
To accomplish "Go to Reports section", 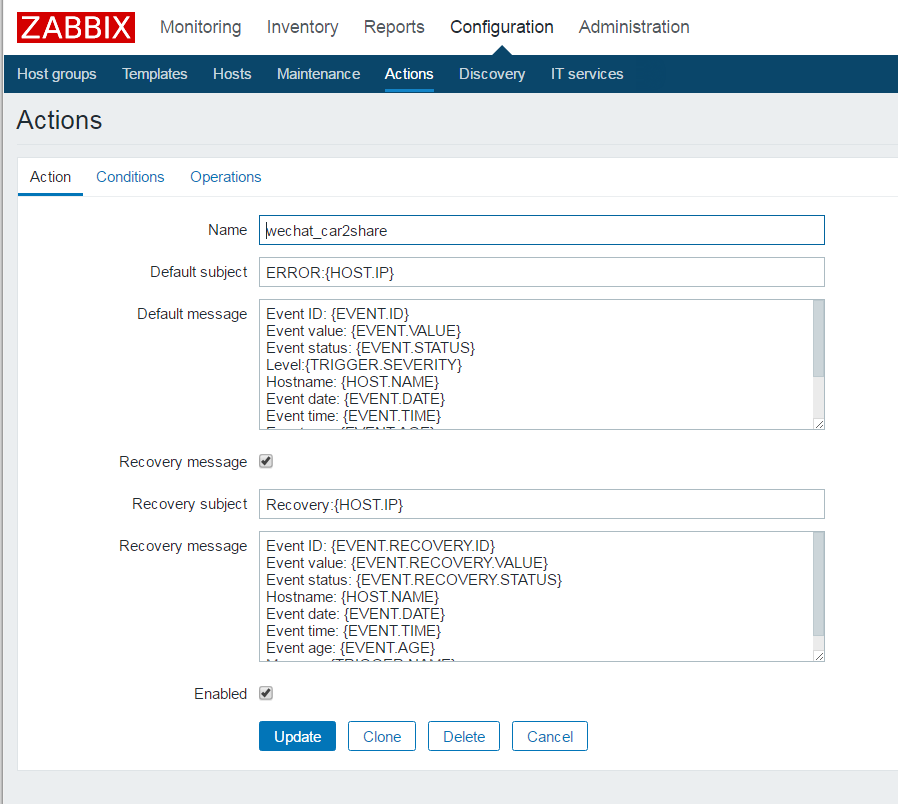I will 394,27.
